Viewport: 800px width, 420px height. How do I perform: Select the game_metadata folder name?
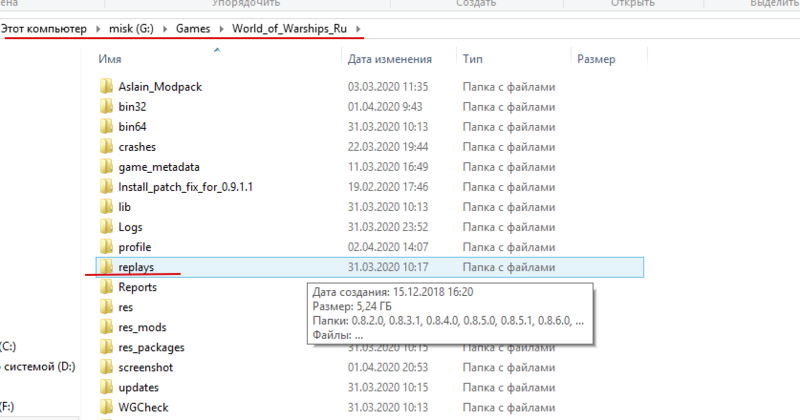click(x=159, y=167)
